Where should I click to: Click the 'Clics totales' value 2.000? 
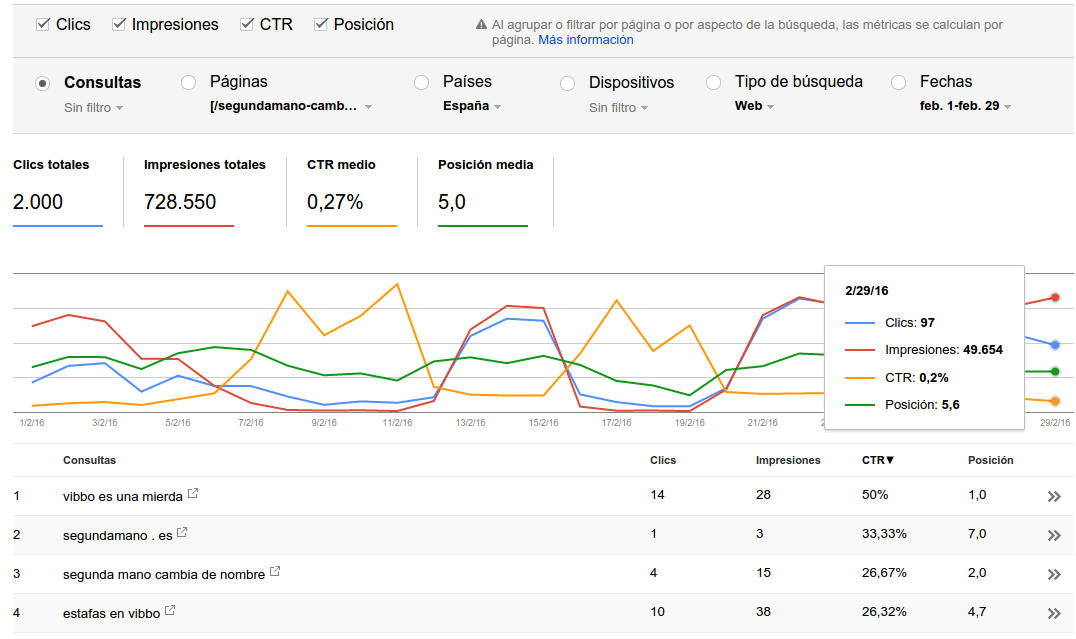pyautogui.click(x=38, y=202)
